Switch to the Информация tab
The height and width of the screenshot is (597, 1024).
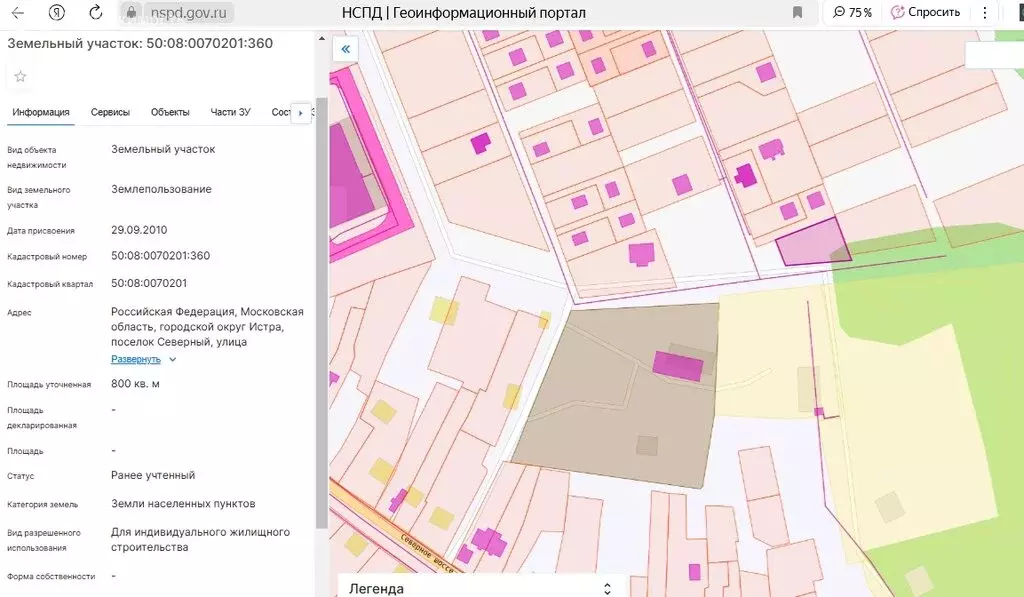40,112
